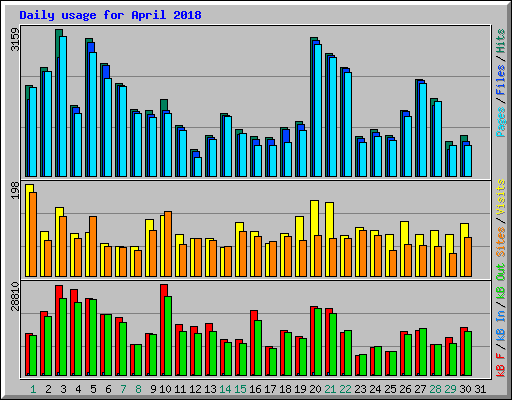
Task: Select green day label 15
Action: 240,389
